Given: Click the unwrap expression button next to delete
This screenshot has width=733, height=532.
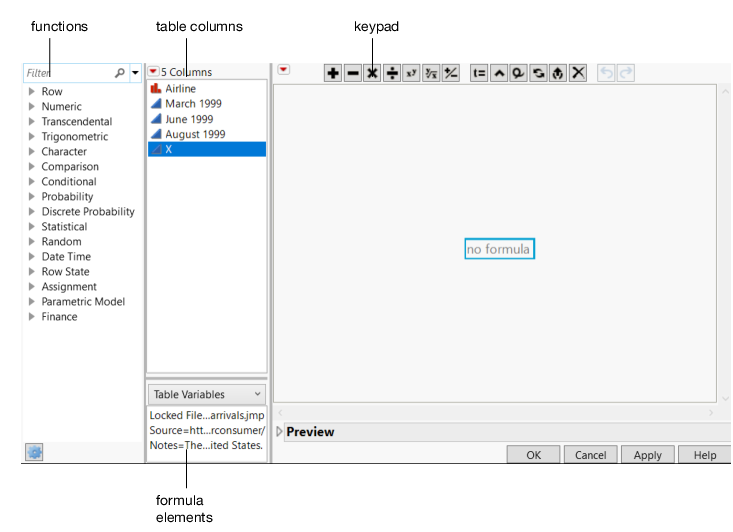Looking at the screenshot, I should [558, 73].
